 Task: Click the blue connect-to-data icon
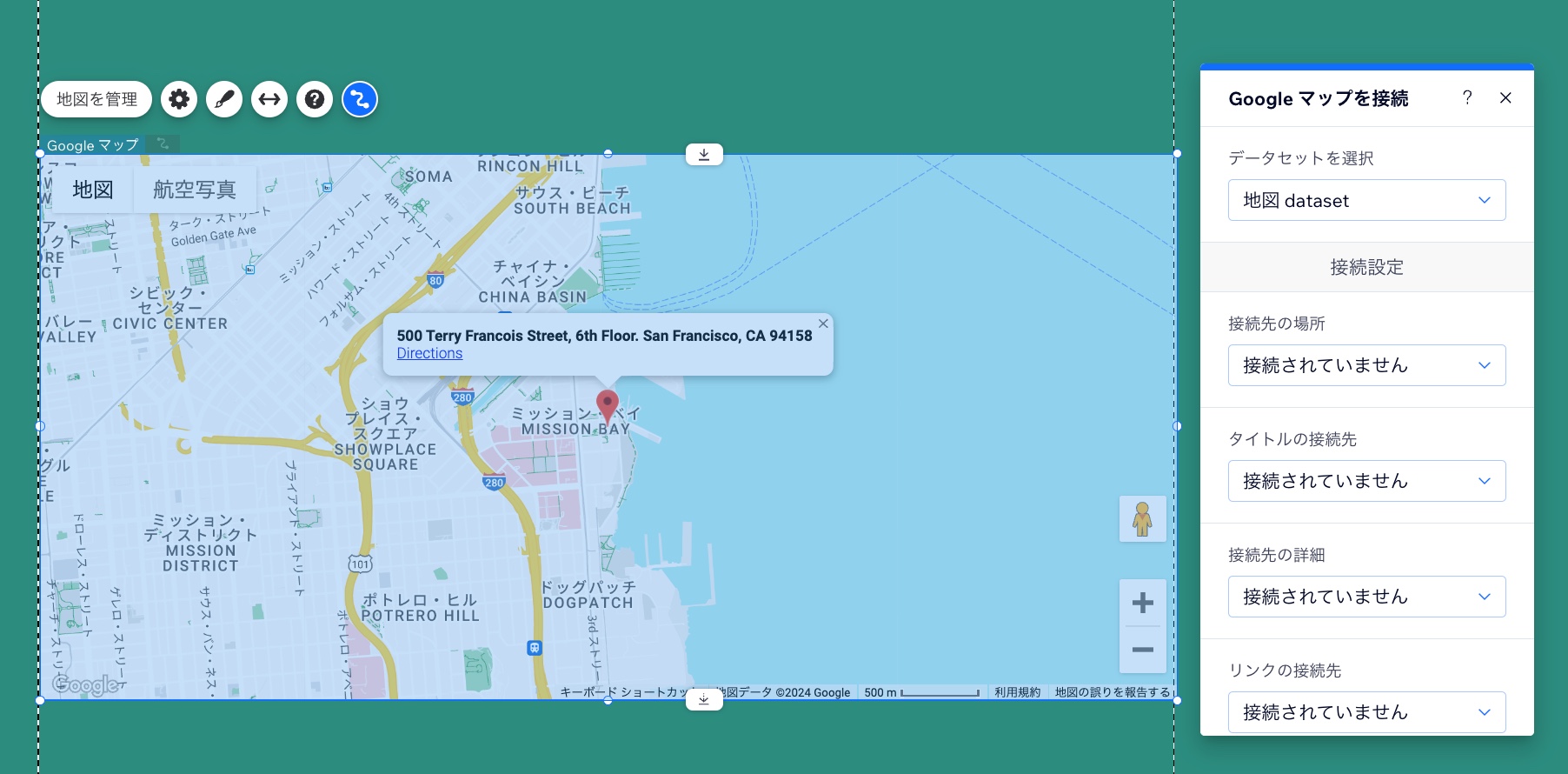360,99
